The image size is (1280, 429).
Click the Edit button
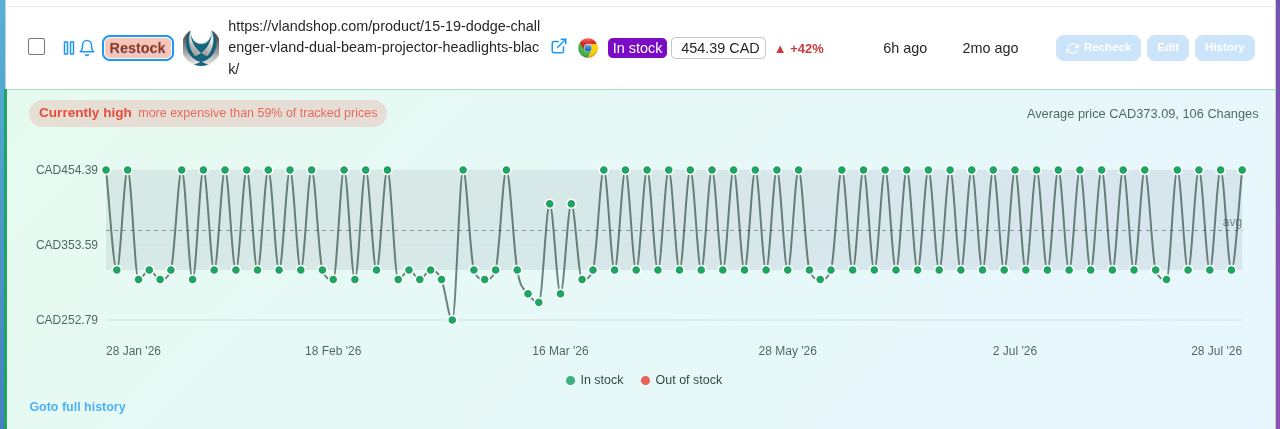click(1168, 48)
